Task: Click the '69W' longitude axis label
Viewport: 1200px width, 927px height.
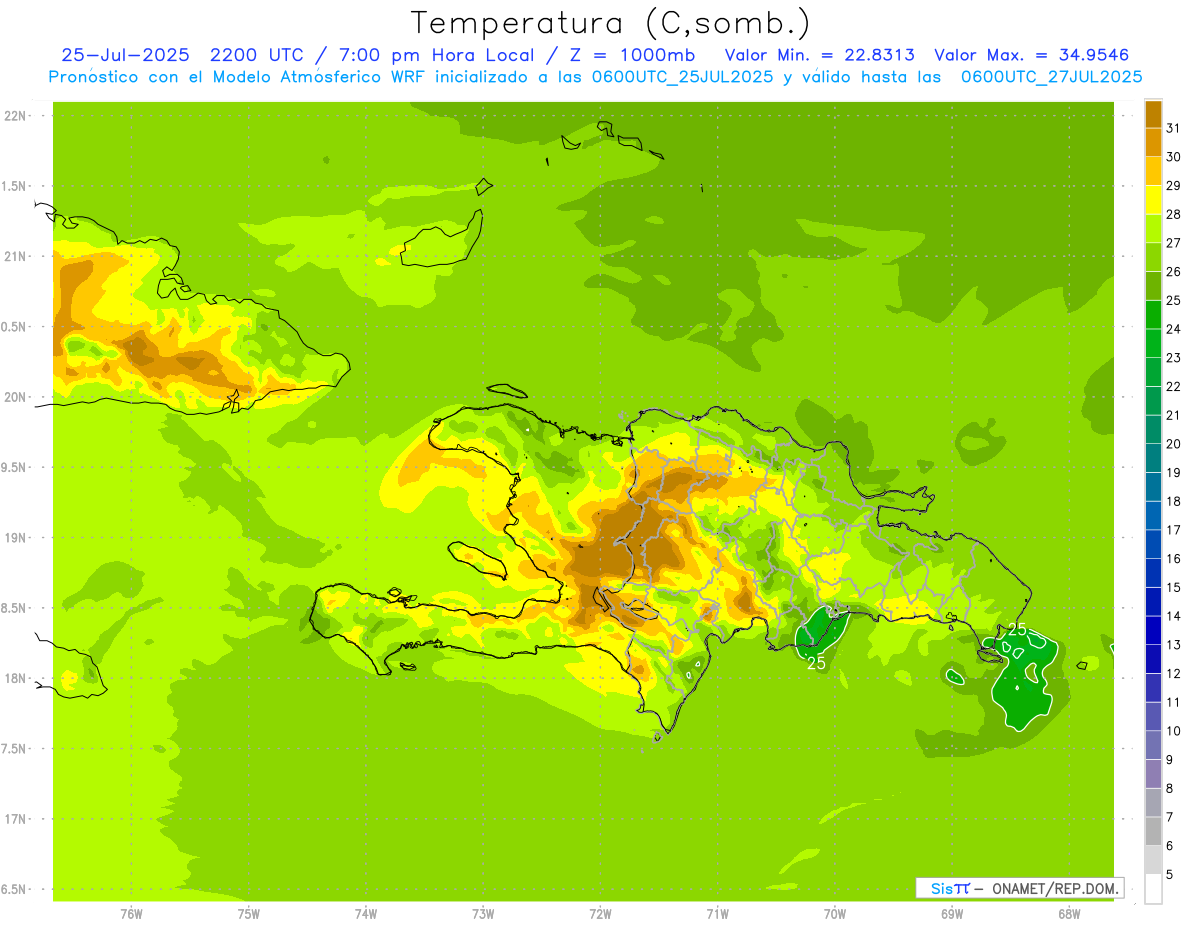Action: point(951,914)
